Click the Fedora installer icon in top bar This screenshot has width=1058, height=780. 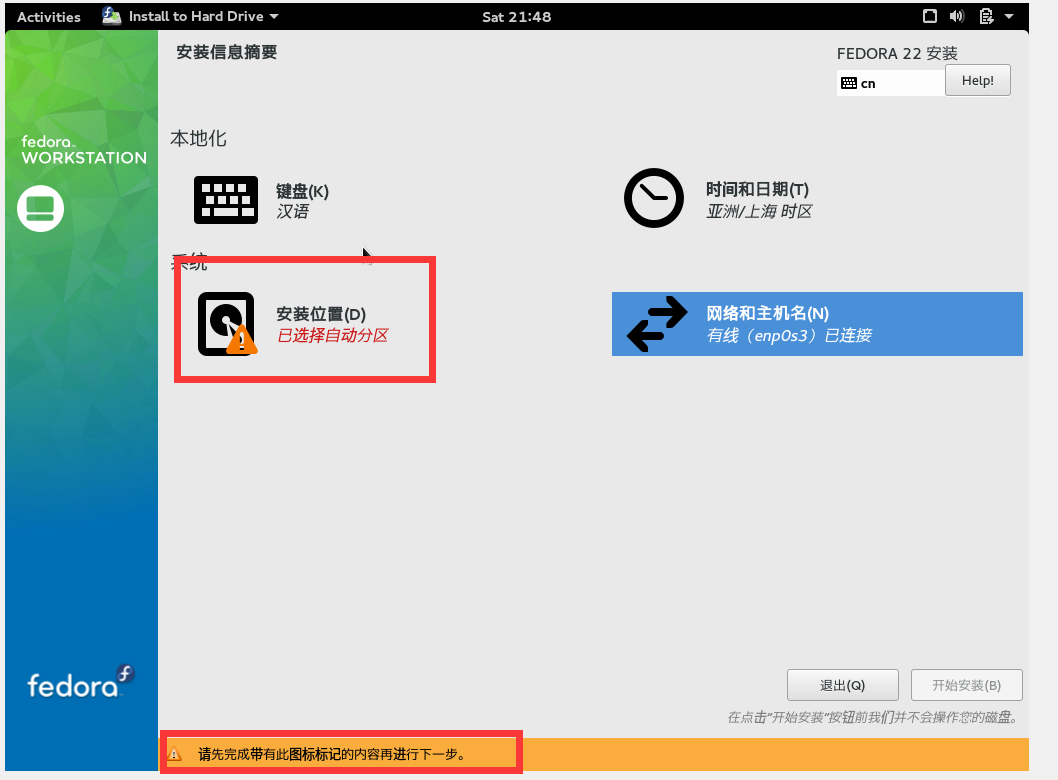[x=110, y=16]
